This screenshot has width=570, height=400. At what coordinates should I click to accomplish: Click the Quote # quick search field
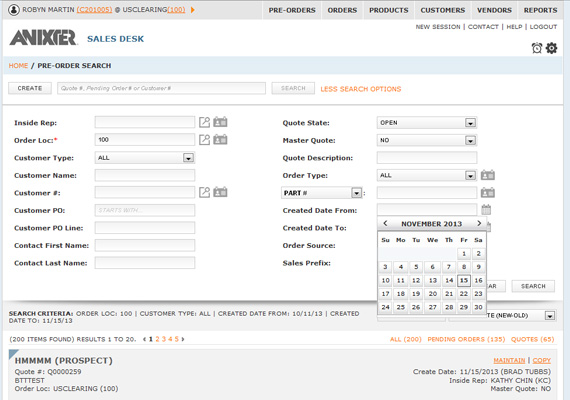point(161,88)
